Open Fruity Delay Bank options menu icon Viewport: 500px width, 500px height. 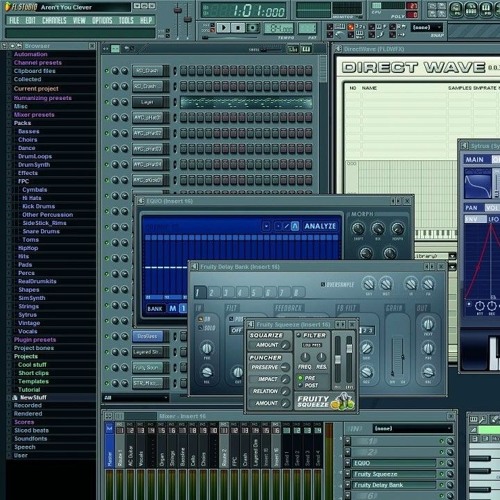point(194,266)
